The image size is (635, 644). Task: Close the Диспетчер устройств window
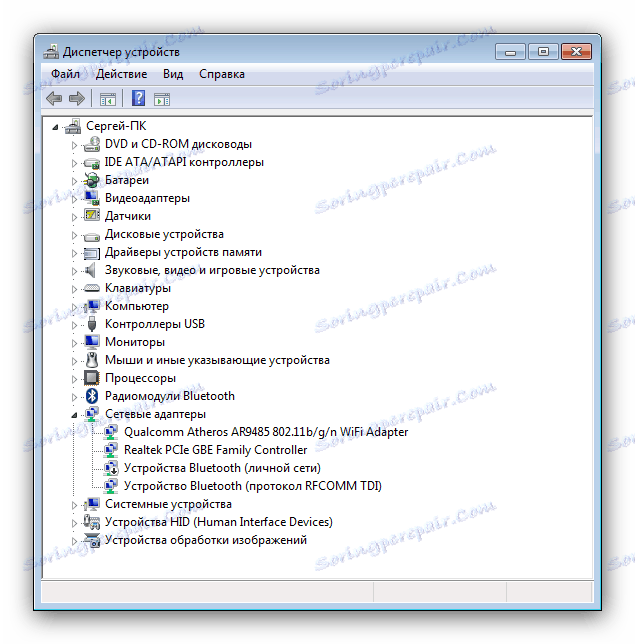576,52
